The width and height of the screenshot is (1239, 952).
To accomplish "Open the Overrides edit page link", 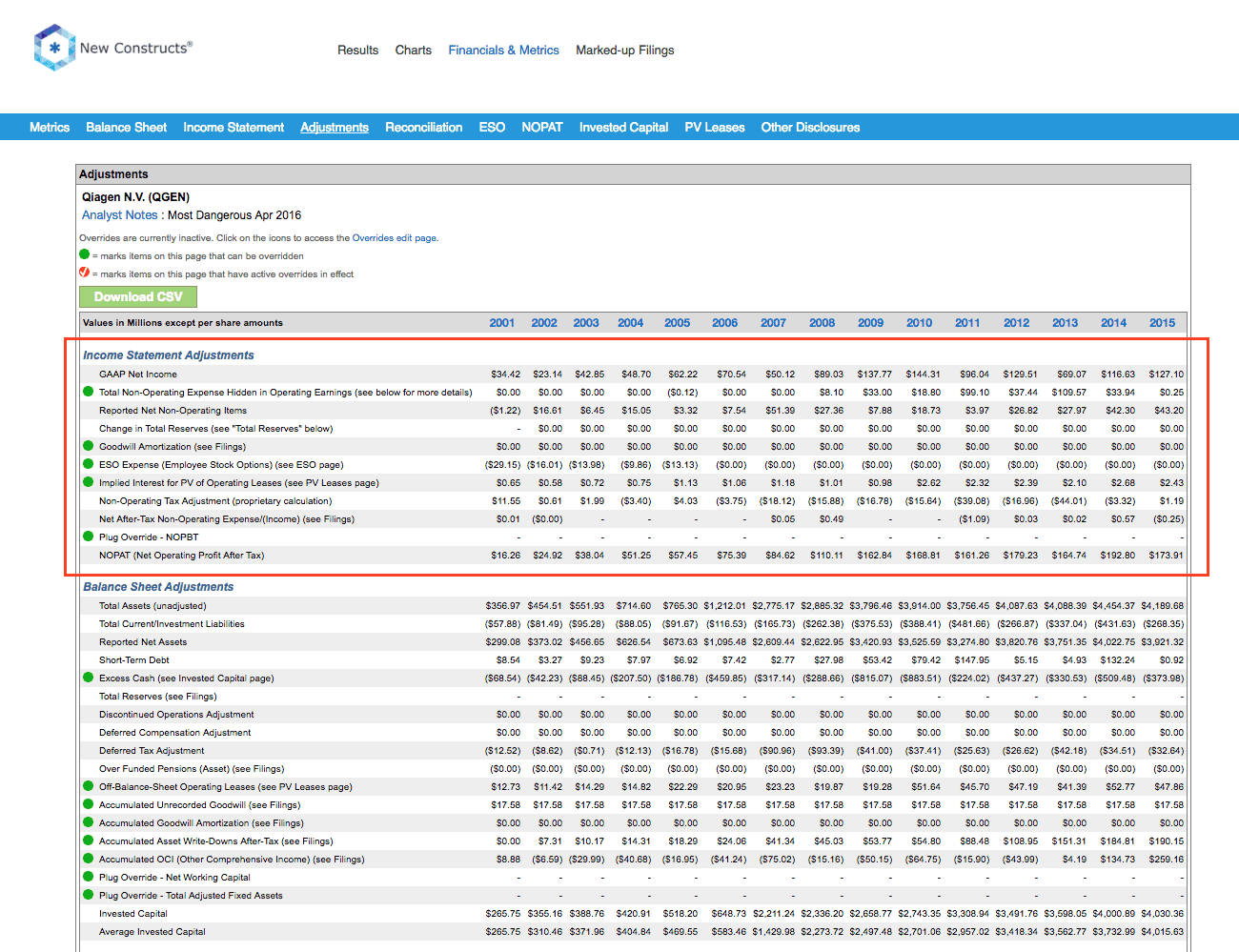I will (395, 238).
